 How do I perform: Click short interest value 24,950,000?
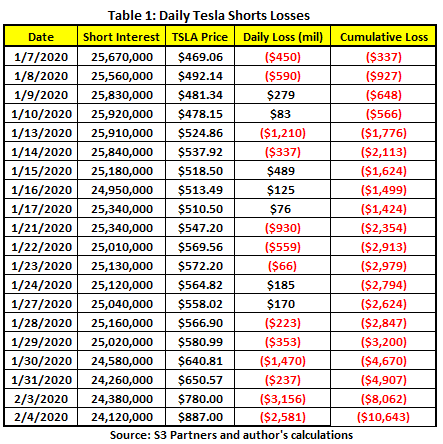pyautogui.click(x=122, y=190)
